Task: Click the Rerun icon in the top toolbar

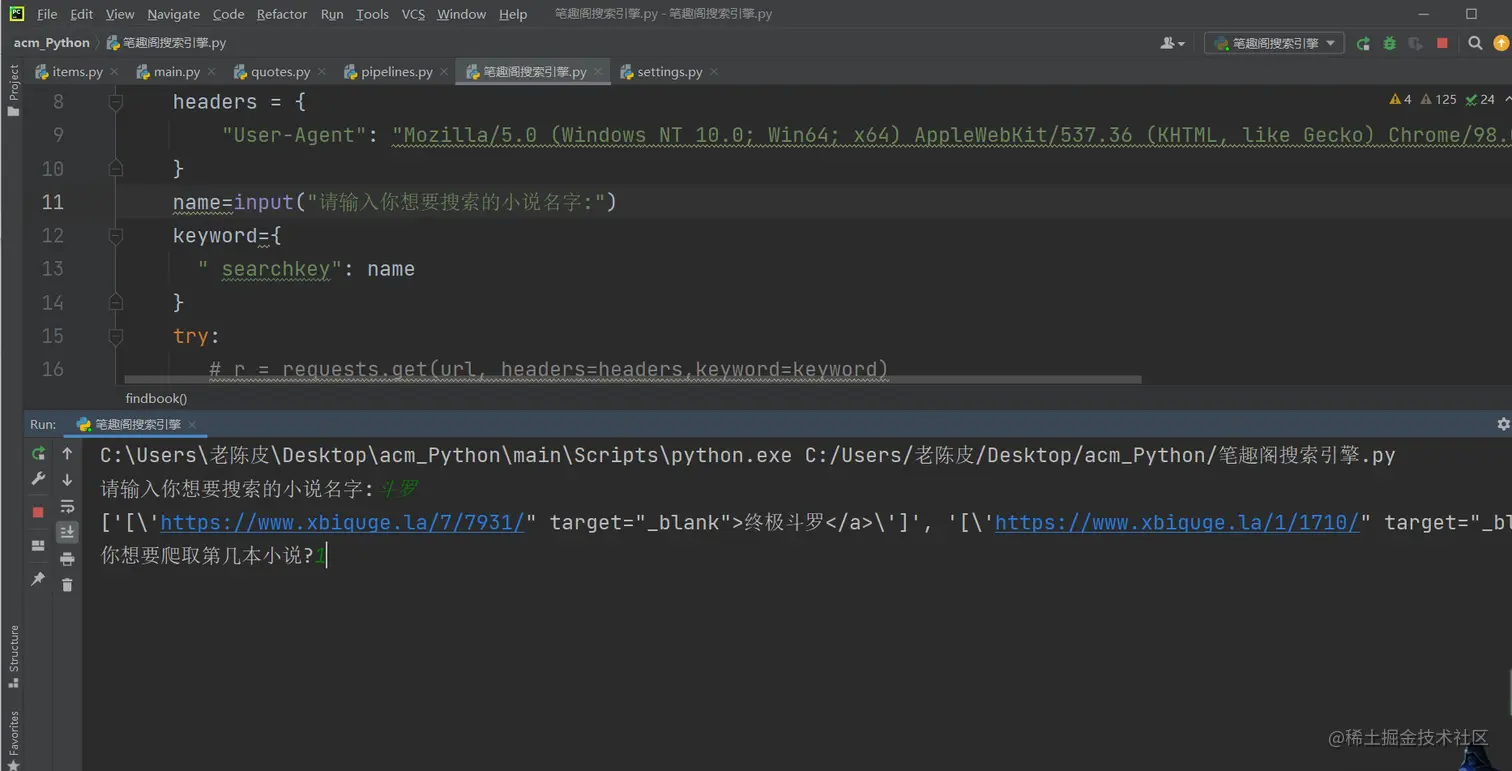Action: coord(1363,43)
